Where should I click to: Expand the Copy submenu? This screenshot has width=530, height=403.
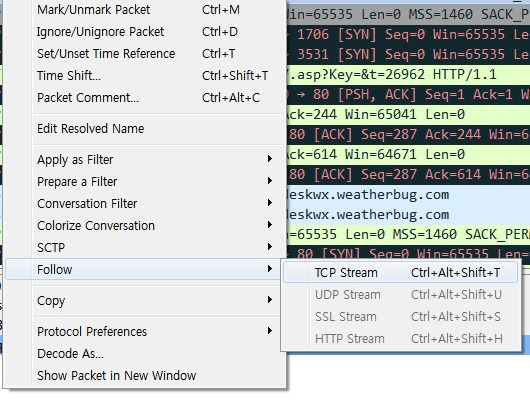(144, 301)
